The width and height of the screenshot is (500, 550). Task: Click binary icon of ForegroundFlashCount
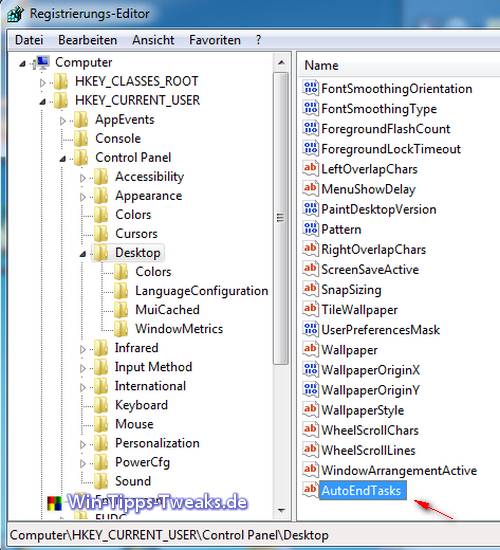click(x=311, y=128)
